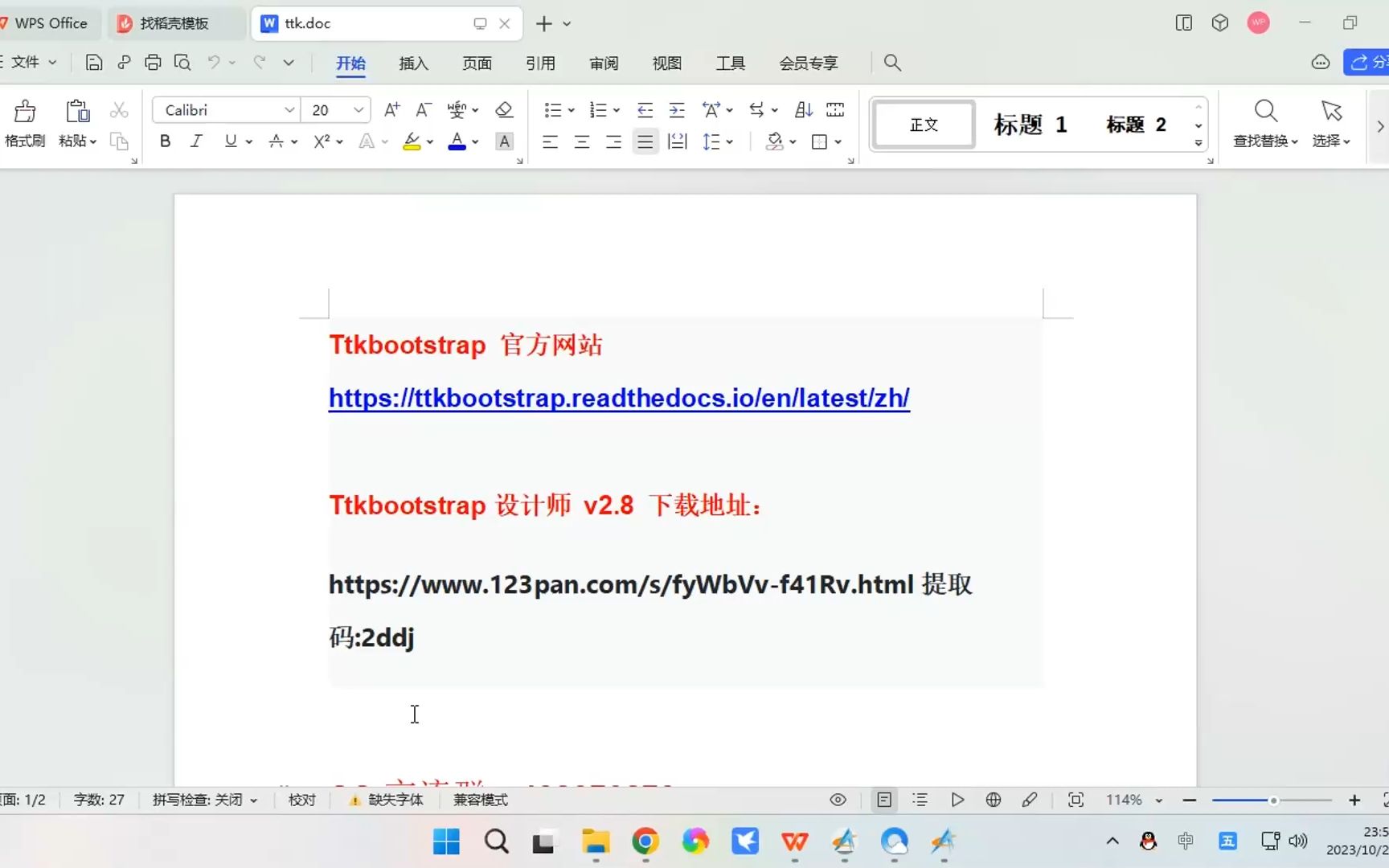
Task: Align text left
Action: pos(550,142)
